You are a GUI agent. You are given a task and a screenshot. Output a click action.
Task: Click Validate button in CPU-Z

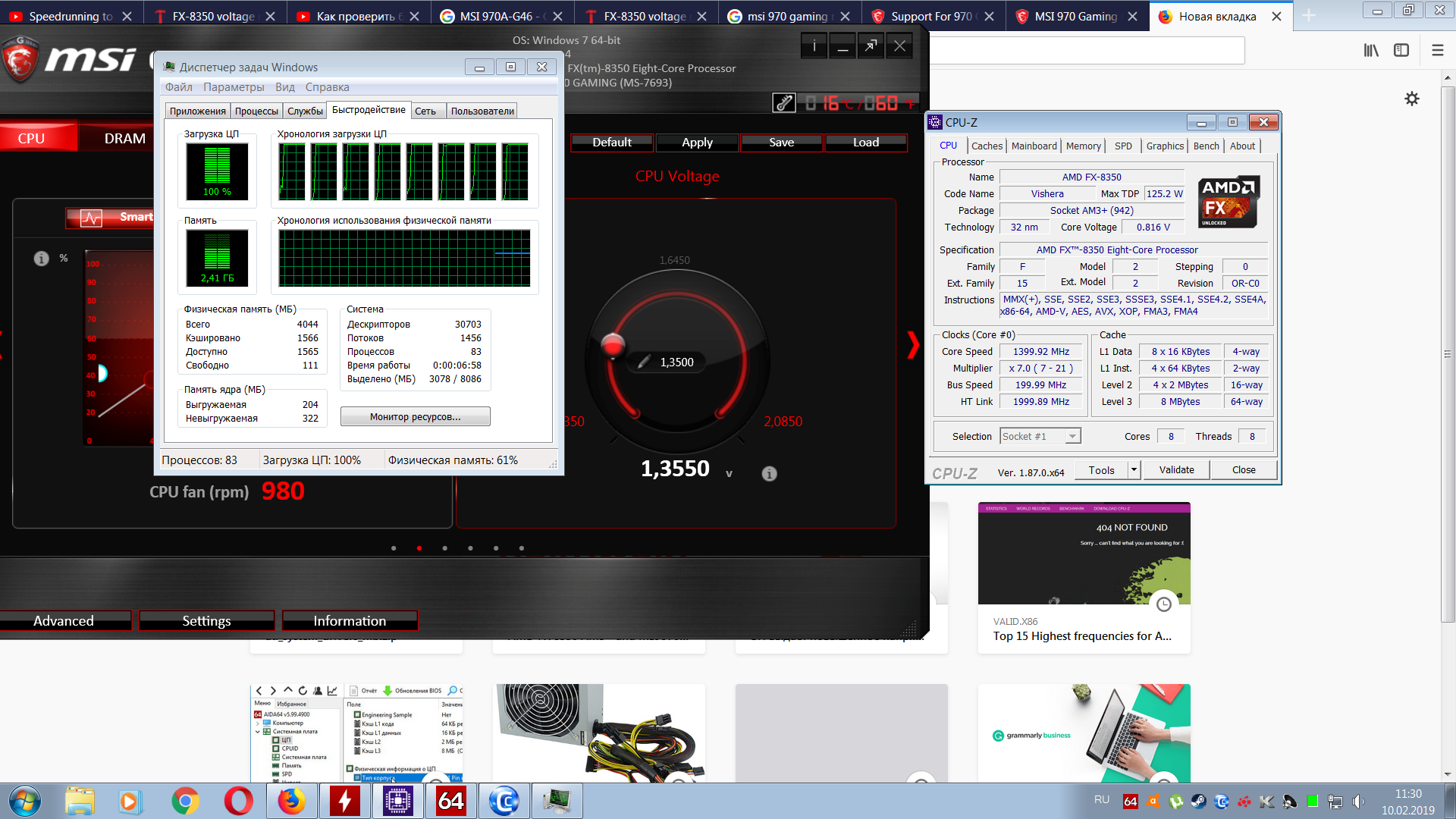pyautogui.click(x=1176, y=470)
